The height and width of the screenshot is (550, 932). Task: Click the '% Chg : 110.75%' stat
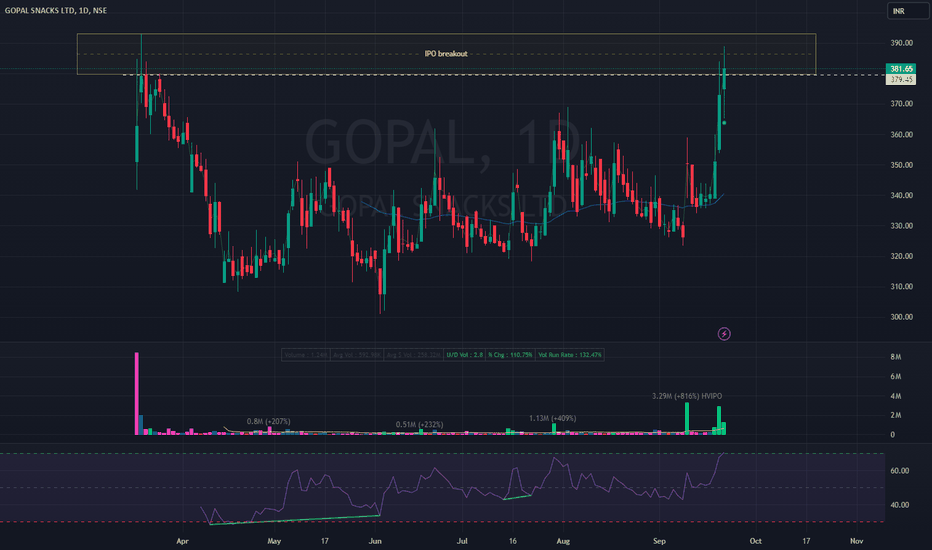click(x=510, y=355)
